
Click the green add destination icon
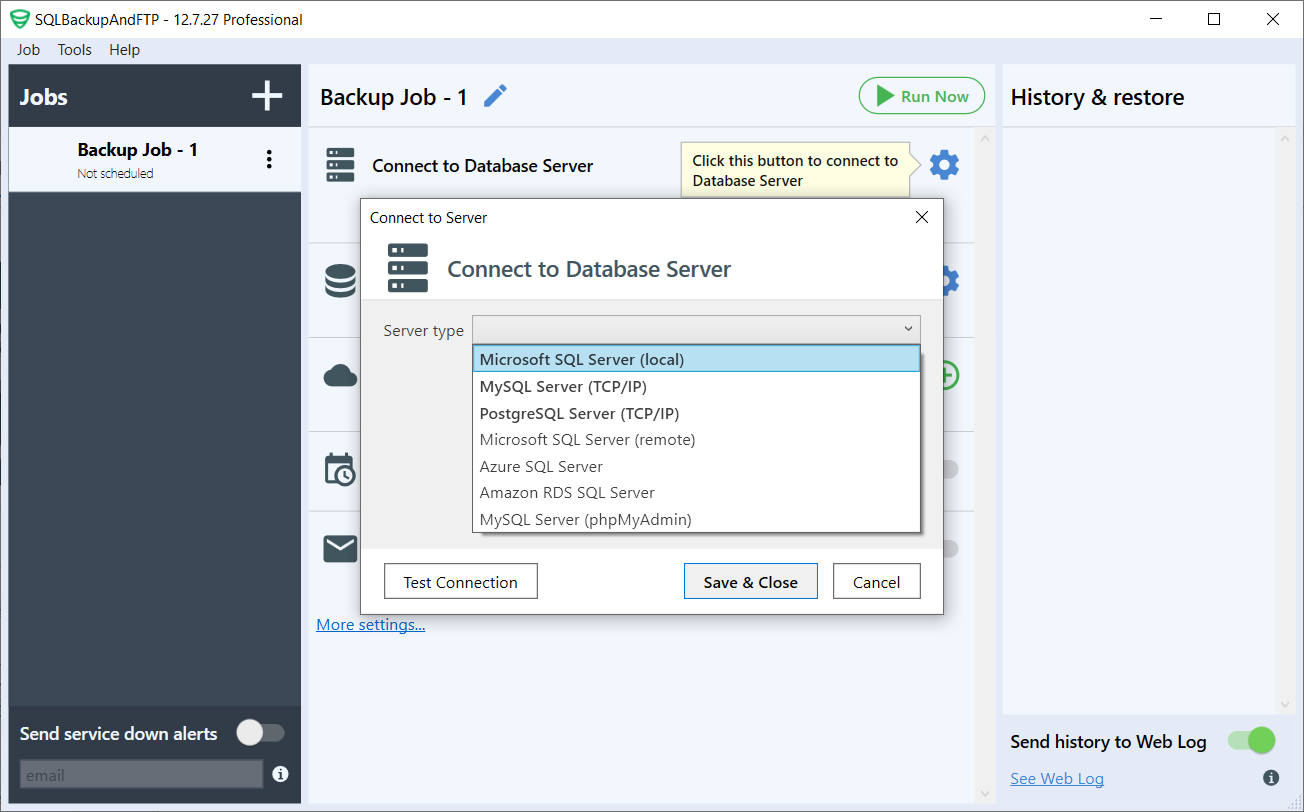click(x=948, y=375)
